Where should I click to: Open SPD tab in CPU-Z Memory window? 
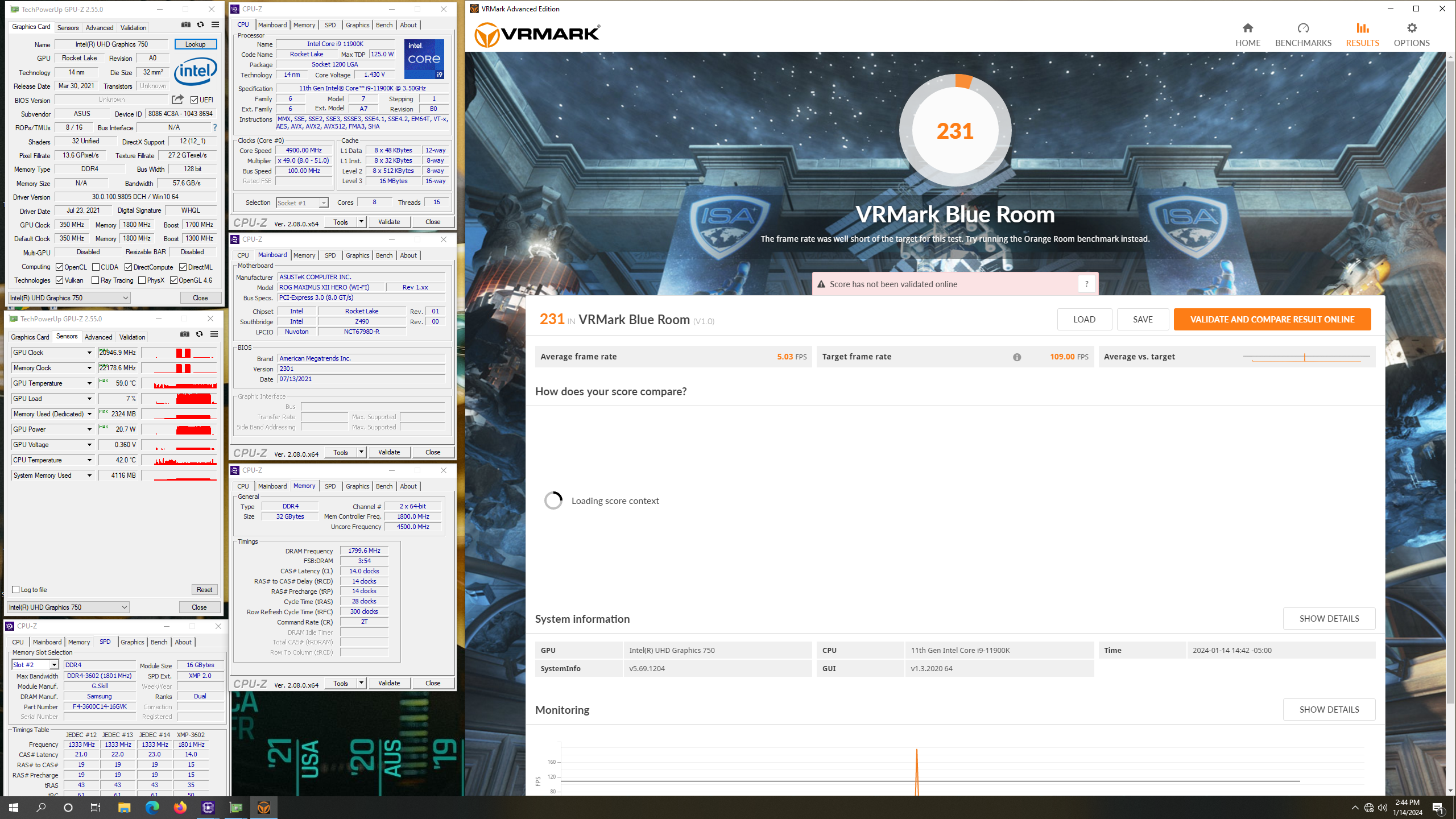[x=330, y=486]
